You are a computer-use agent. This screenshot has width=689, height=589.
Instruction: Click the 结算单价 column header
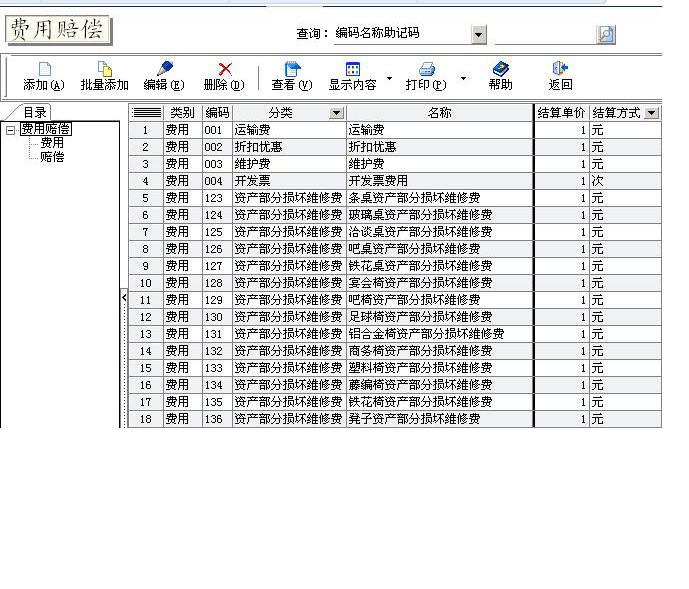562,113
